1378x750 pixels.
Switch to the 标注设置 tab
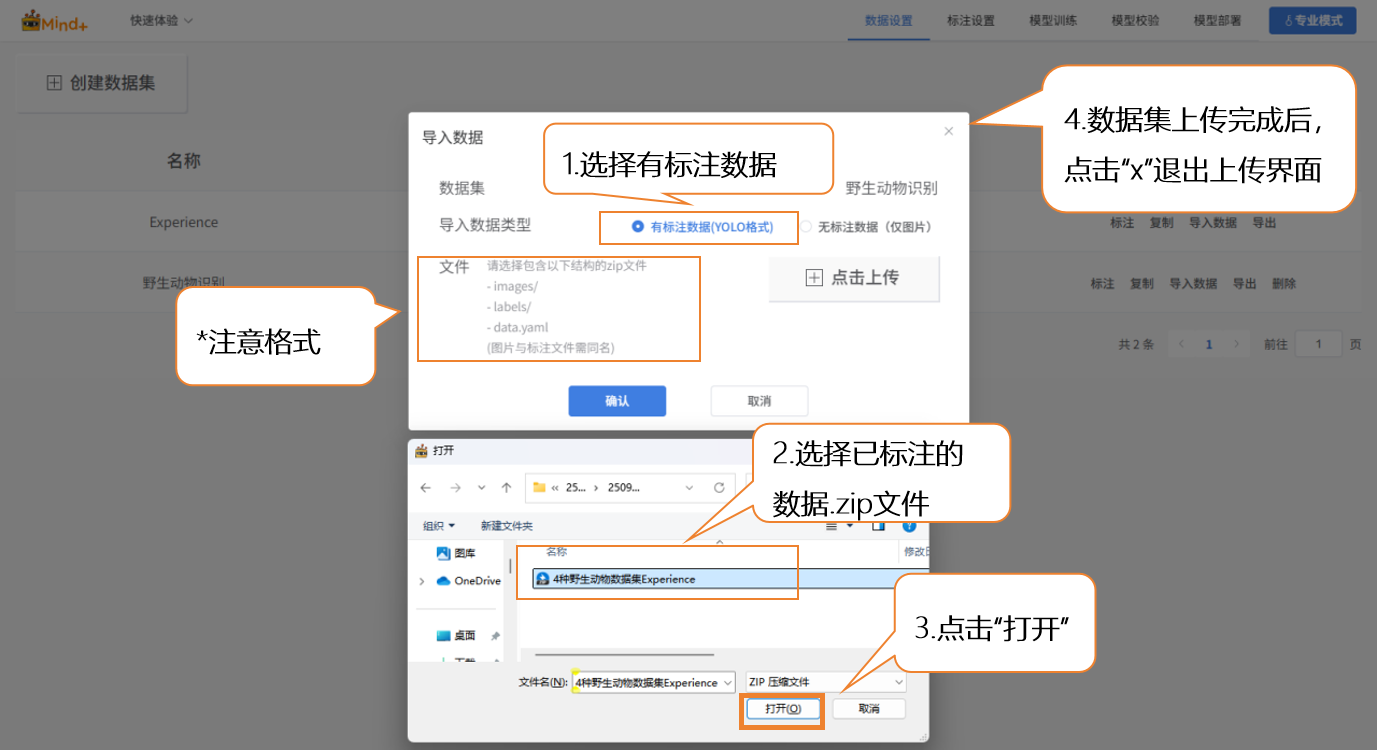(x=970, y=20)
